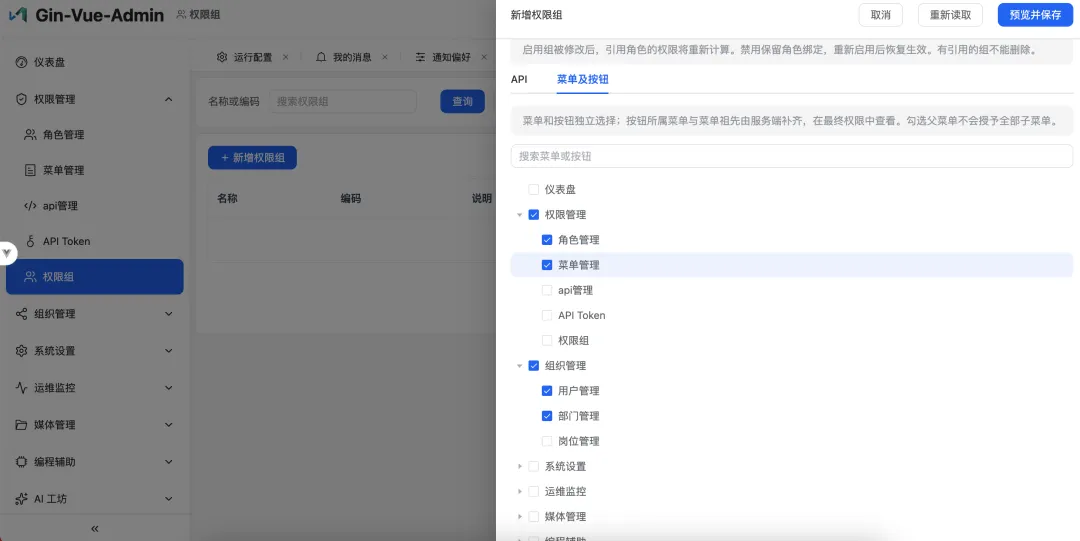Uncheck the 用户管理 checkbox in menu tree
Screen dimensions: 1080x541
[547, 391]
